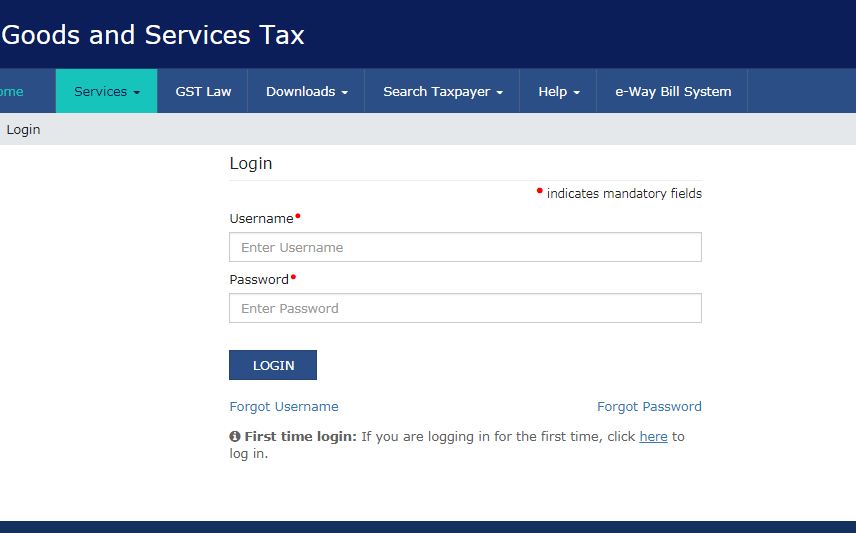Click the Username field label
The width and height of the screenshot is (856, 533).
tap(261, 219)
